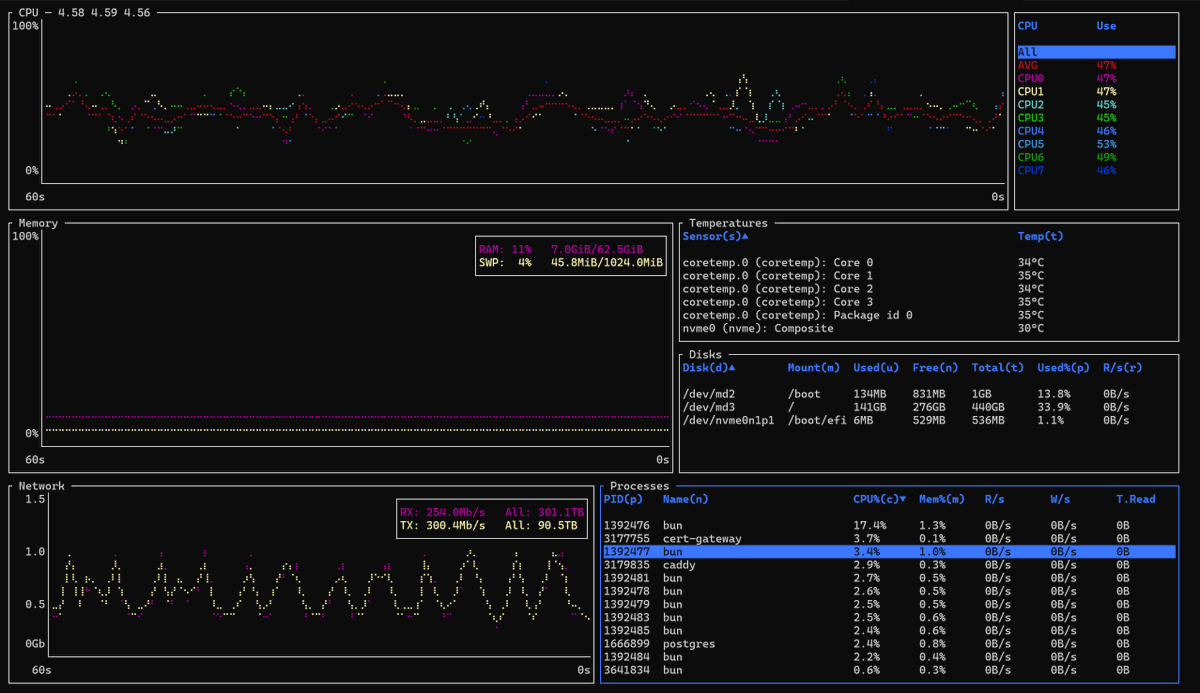Focus the Processes widget by its title
Viewport: 1200px width, 693px height.
(639, 486)
